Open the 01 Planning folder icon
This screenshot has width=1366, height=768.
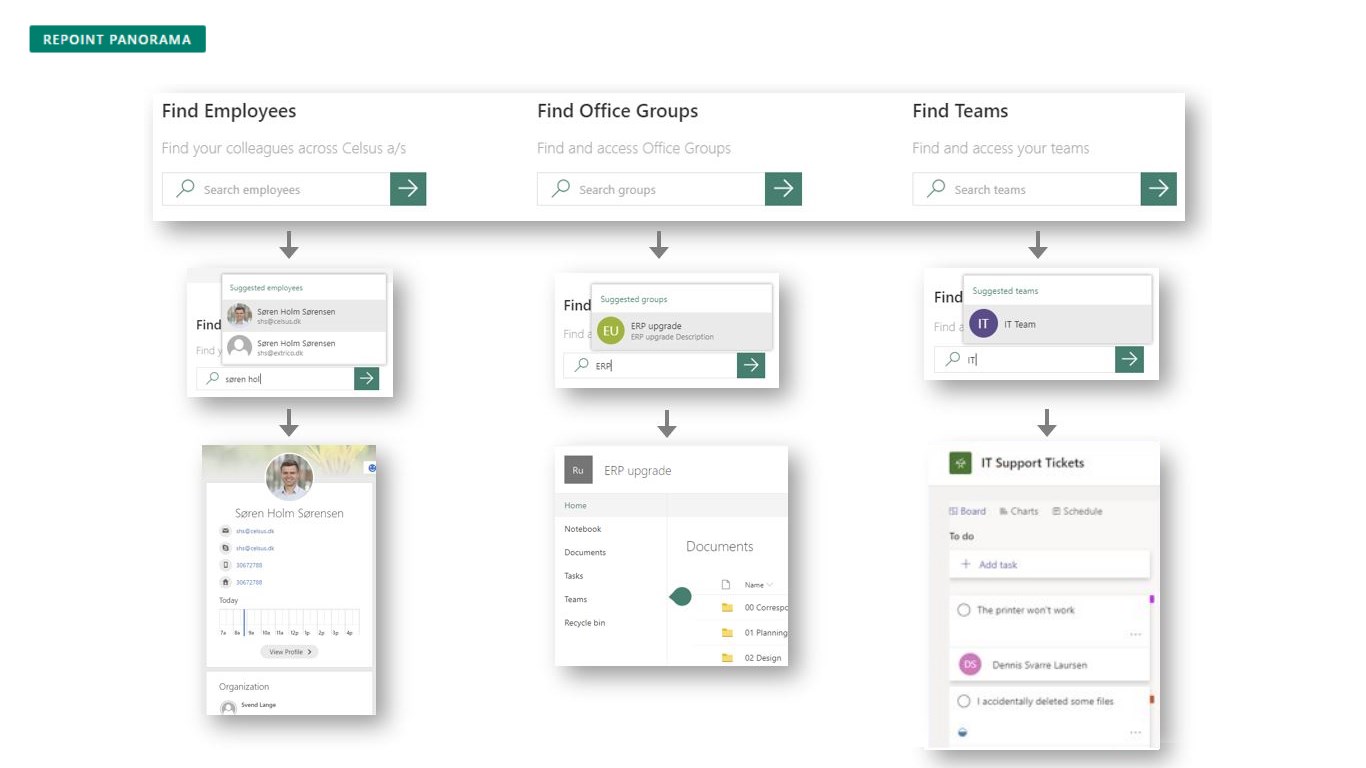coord(727,632)
